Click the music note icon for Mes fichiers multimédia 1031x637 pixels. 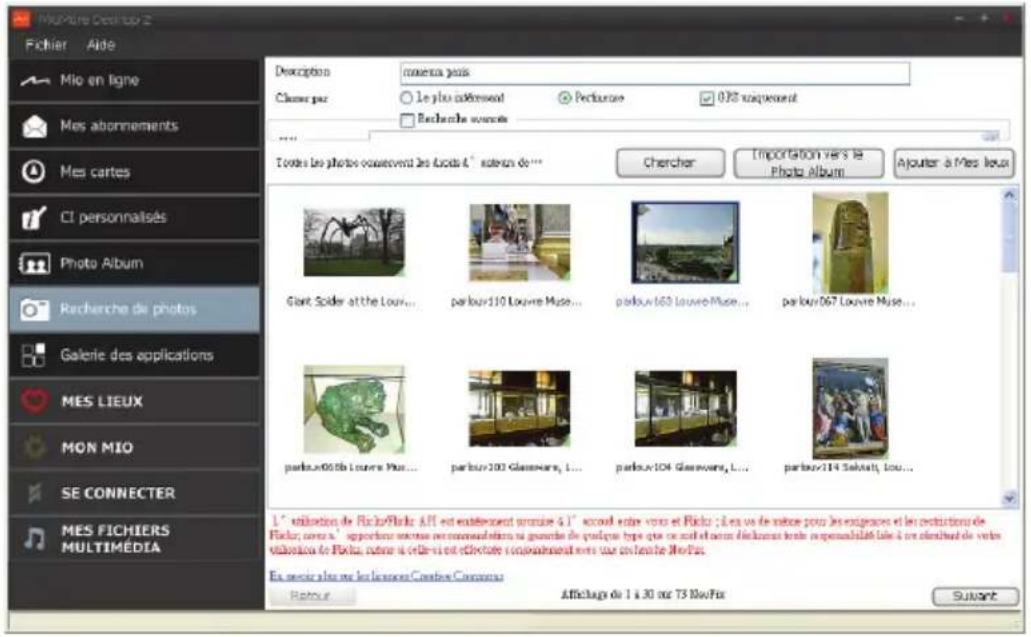pos(34,538)
